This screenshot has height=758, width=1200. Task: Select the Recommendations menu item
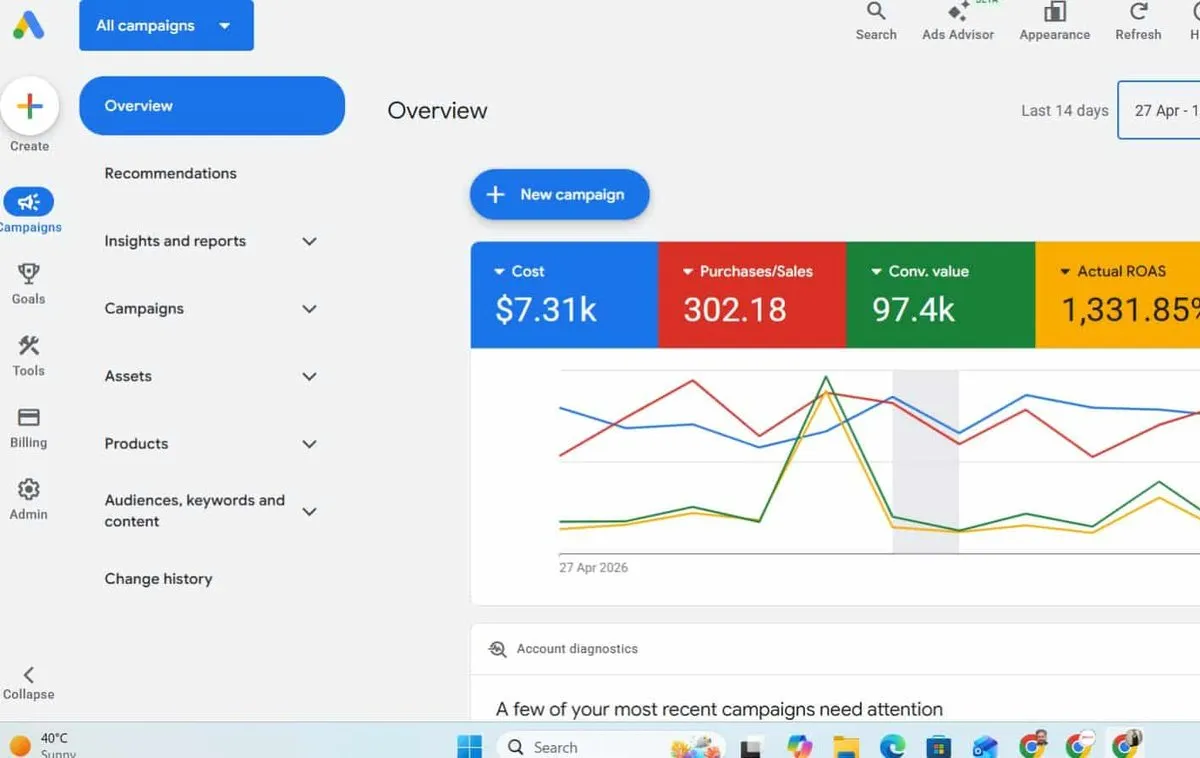170,173
